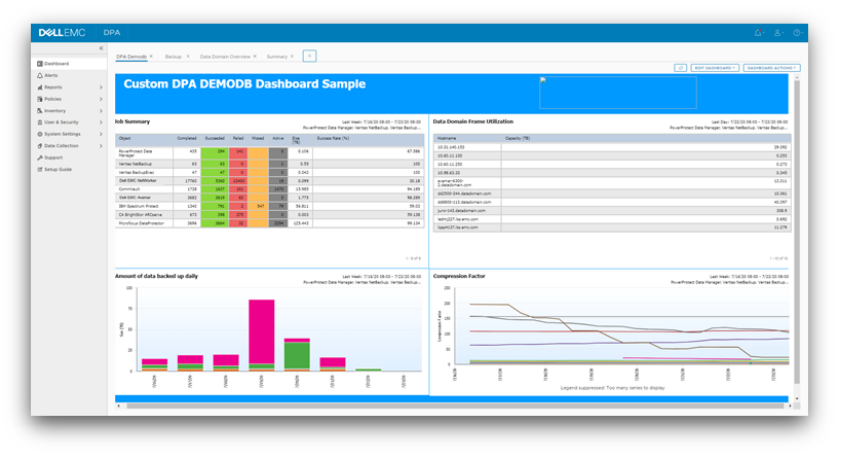Click the Policies icon in sidebar
This screenshot has width=842, height=455.
(40, 99)
